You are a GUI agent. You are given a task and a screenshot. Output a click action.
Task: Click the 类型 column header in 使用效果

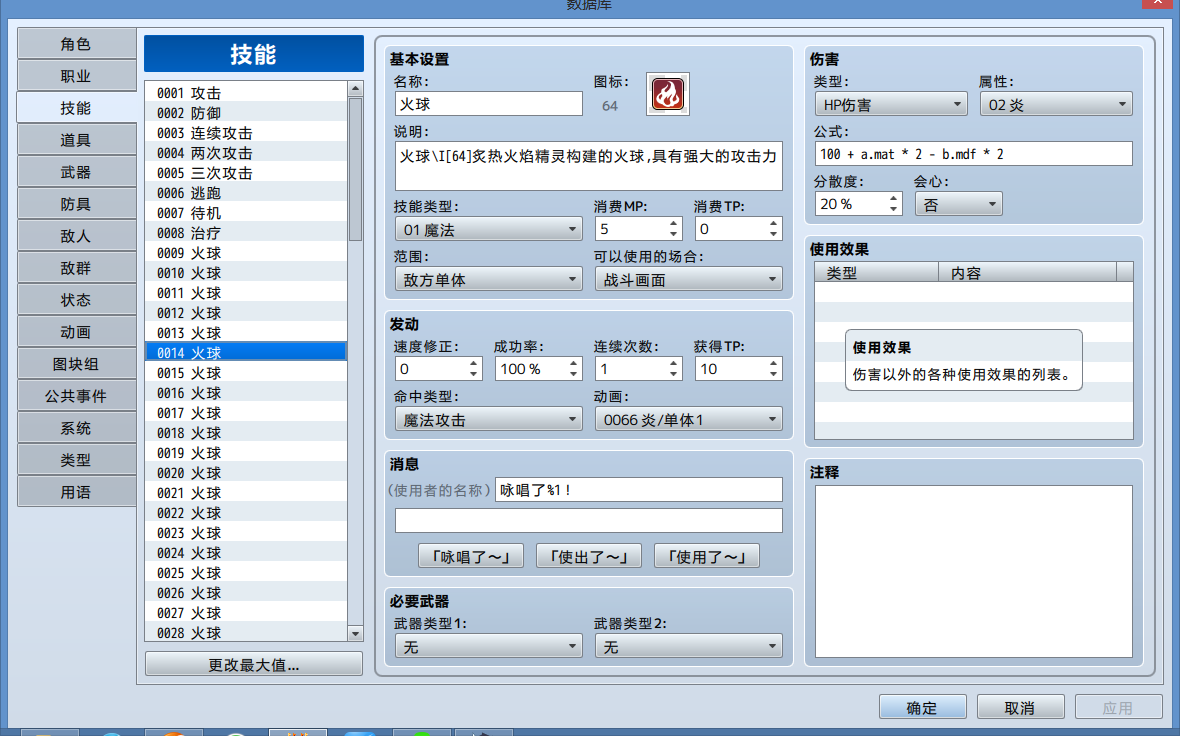point(877,272)
